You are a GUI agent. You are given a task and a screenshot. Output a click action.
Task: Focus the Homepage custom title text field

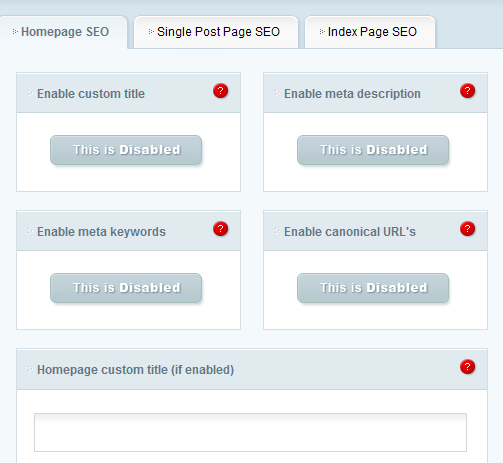point(250,433)
